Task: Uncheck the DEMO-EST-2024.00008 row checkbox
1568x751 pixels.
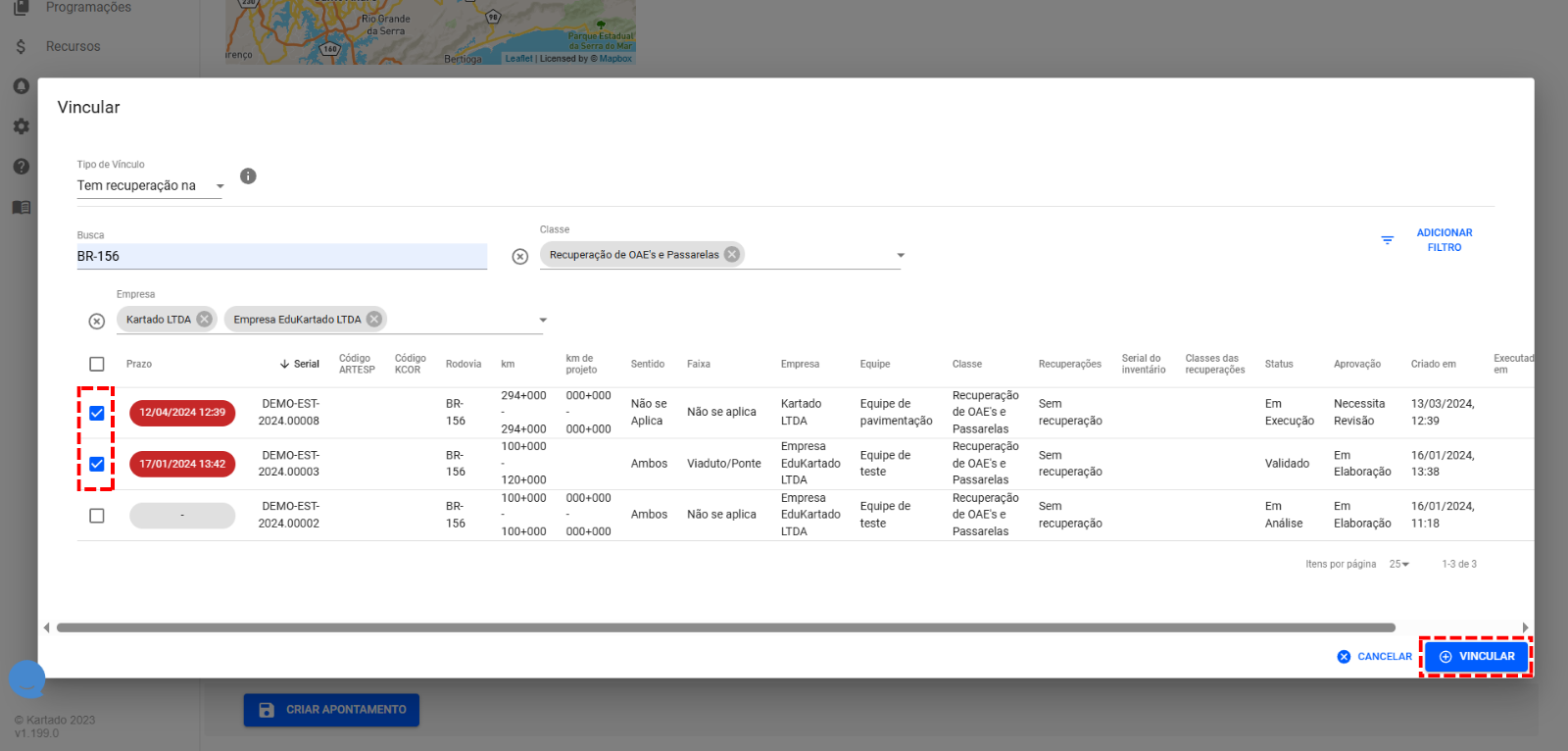Action: click(97, 413)
